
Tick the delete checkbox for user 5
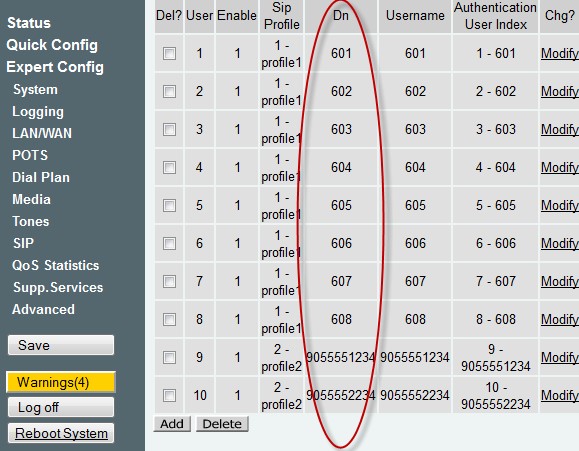[169, 205]
